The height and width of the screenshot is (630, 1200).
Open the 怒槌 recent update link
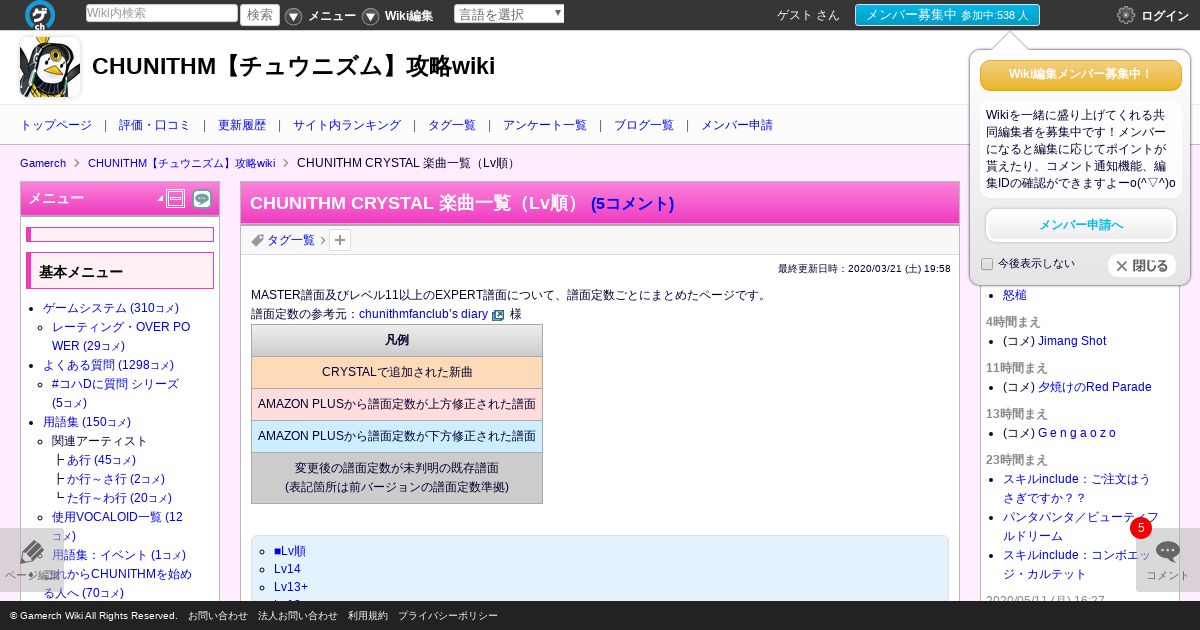coord(1014,295)
